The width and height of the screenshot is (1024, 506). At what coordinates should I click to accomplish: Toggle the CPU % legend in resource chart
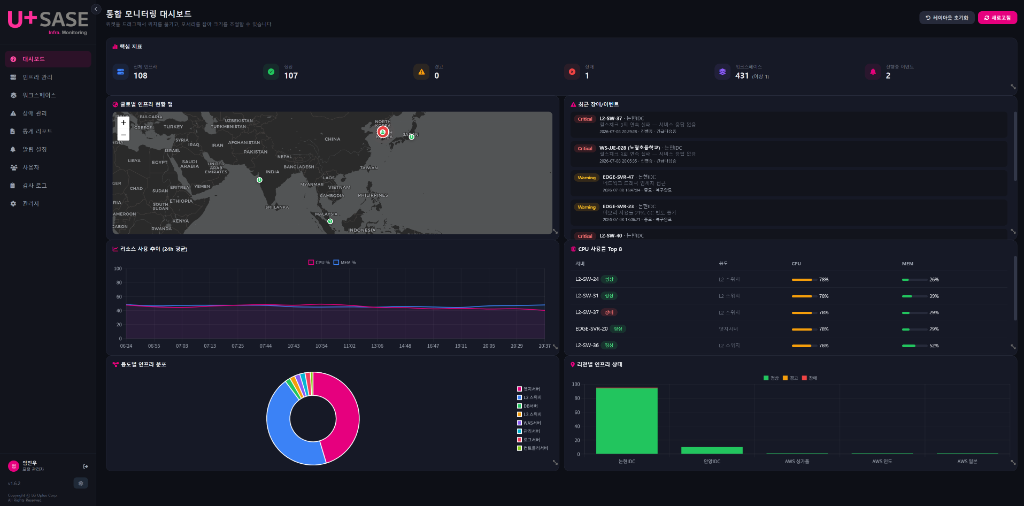[319, 262]
